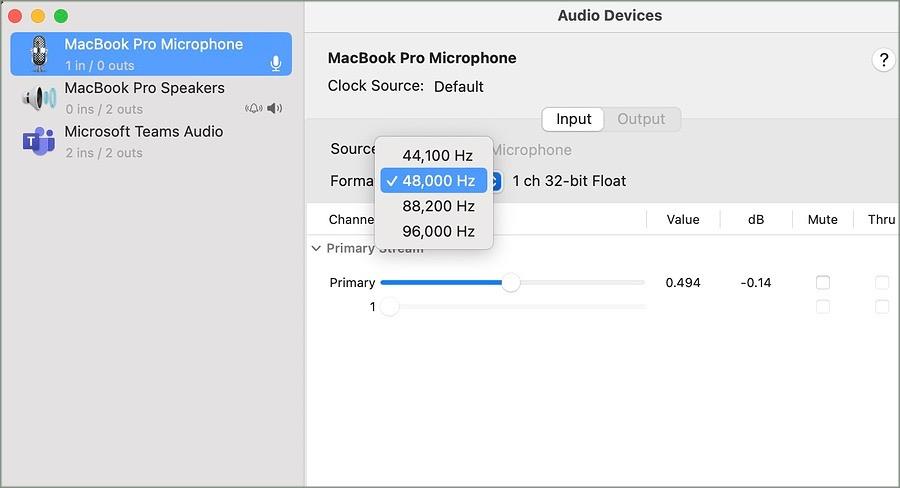This screenshot has height=488, width=900.
Task: Click the dB column header
Action: 756,219
